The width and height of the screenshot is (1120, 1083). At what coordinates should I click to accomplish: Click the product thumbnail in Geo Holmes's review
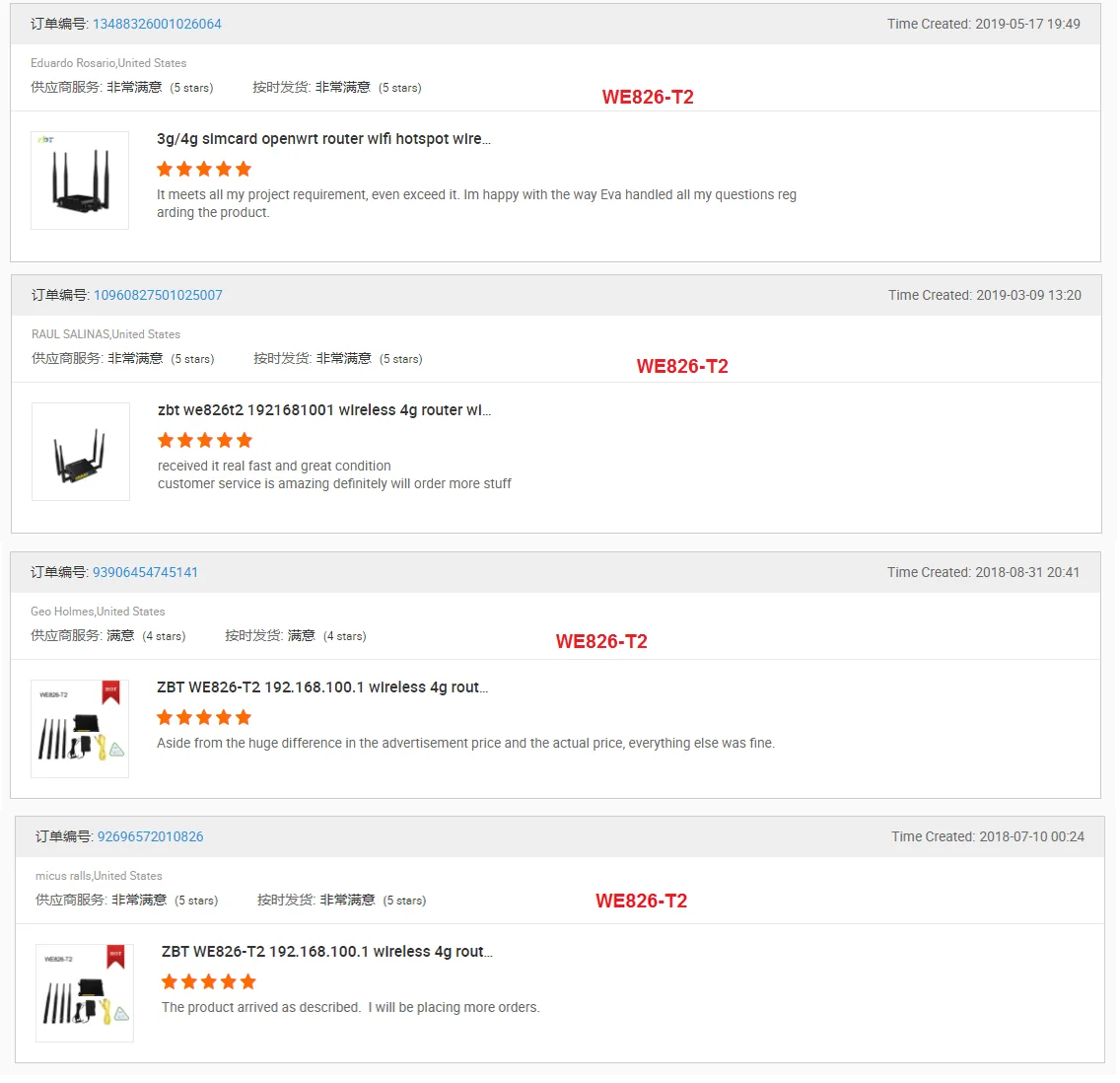pyautogui.click(x=80, y=729)
